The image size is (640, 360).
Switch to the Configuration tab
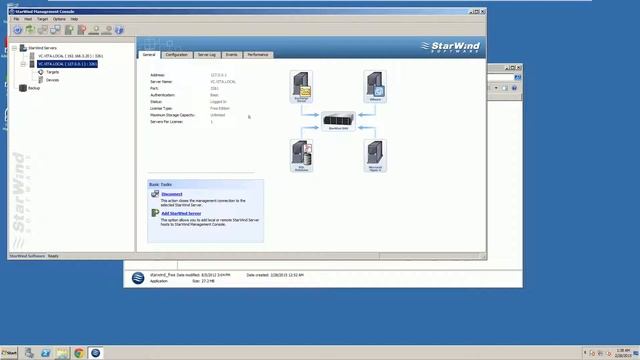point(177,55)
